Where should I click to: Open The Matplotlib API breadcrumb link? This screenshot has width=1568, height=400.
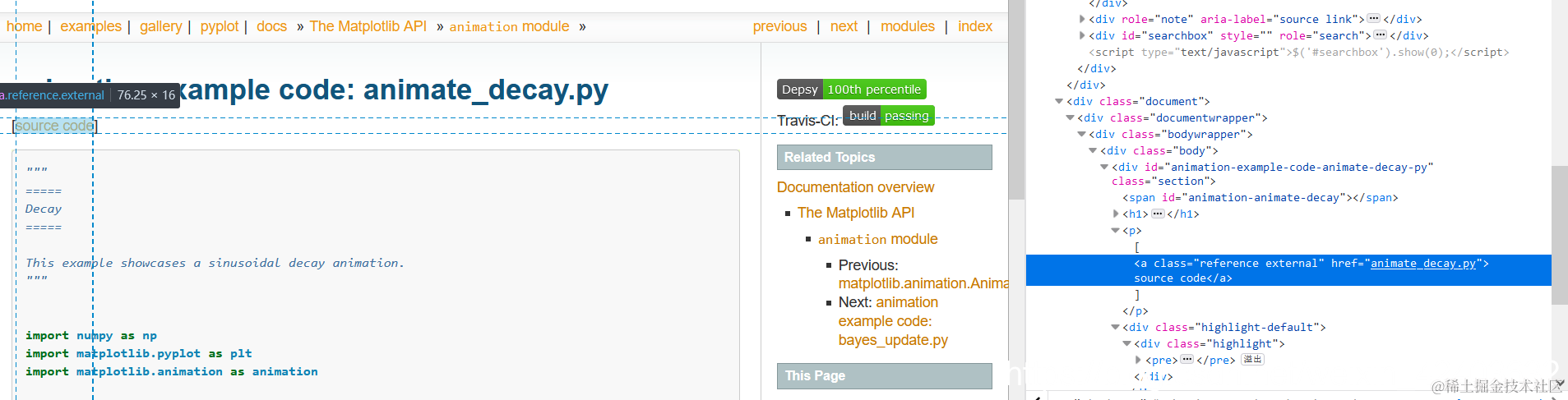(368, 26)
